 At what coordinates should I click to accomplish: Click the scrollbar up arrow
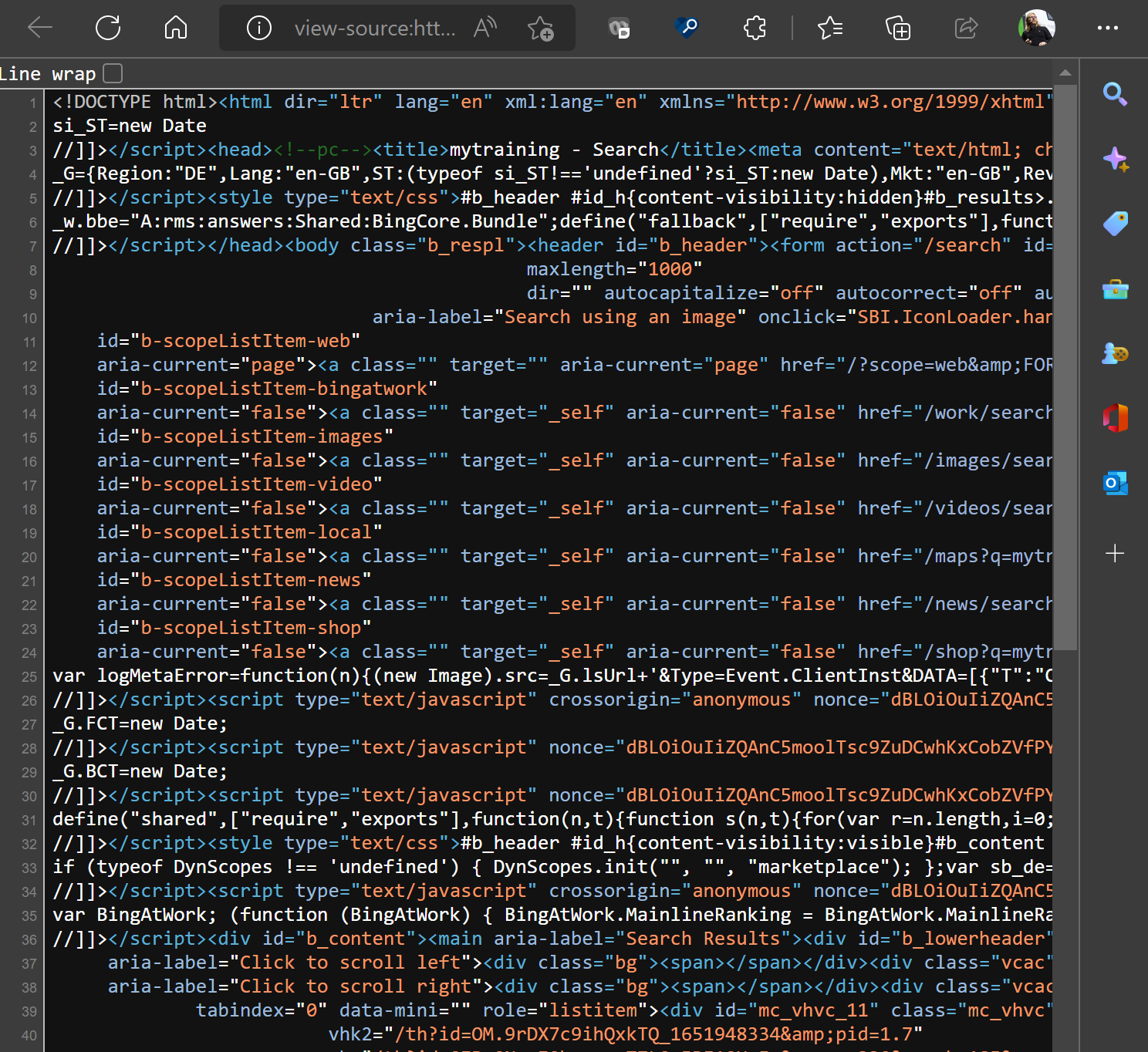pos(1065,73)
